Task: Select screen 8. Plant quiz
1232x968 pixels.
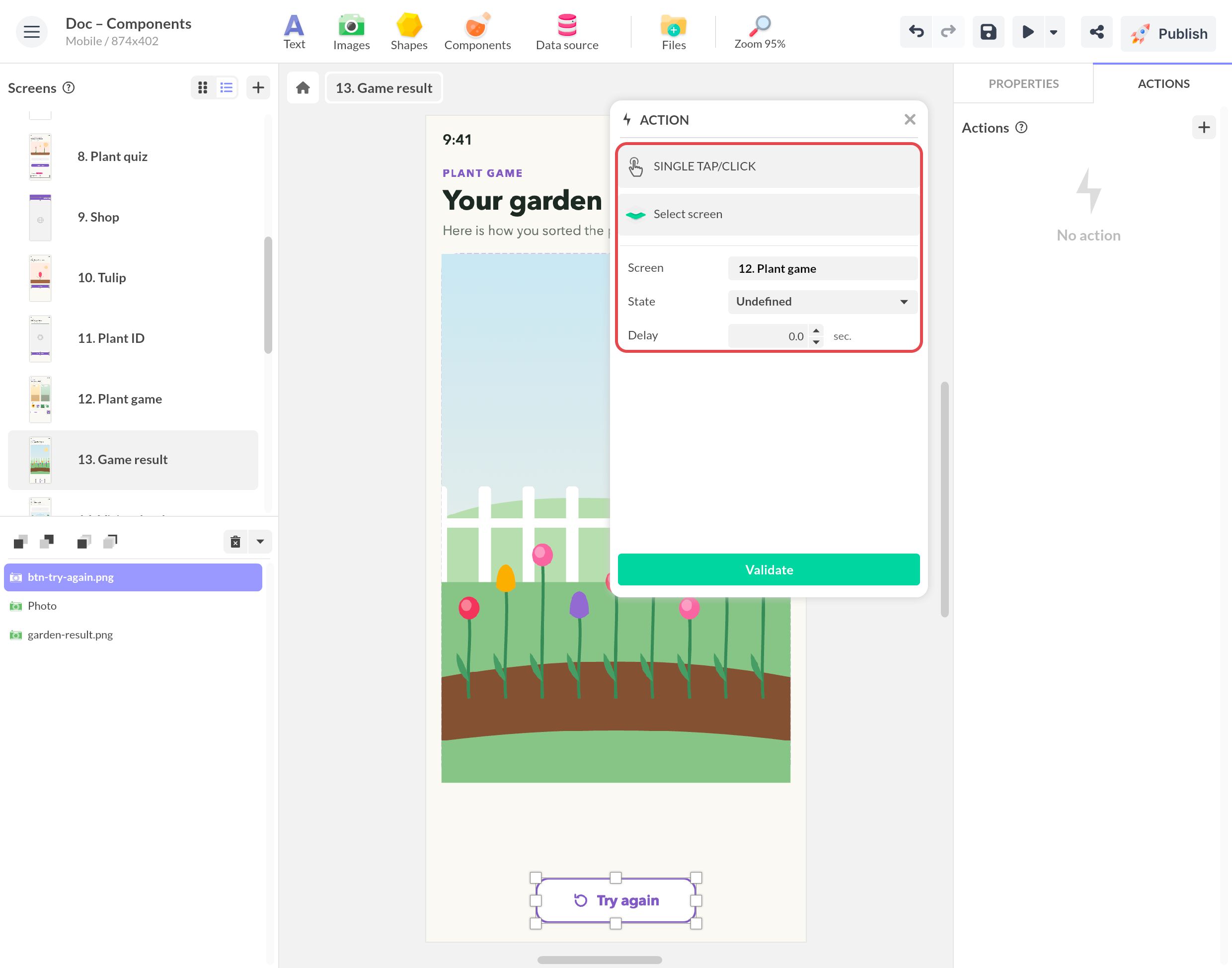Action: point(133,157)
